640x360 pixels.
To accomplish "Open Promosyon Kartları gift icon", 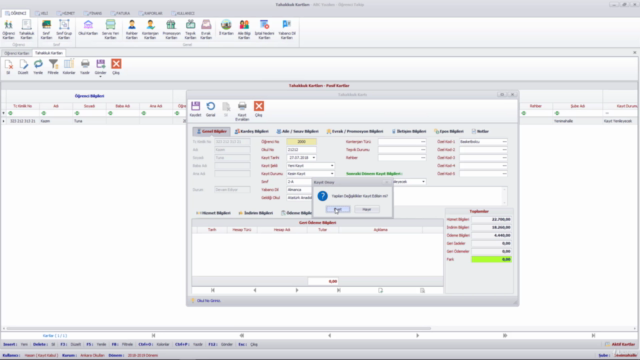I will [x=171, y=30].
